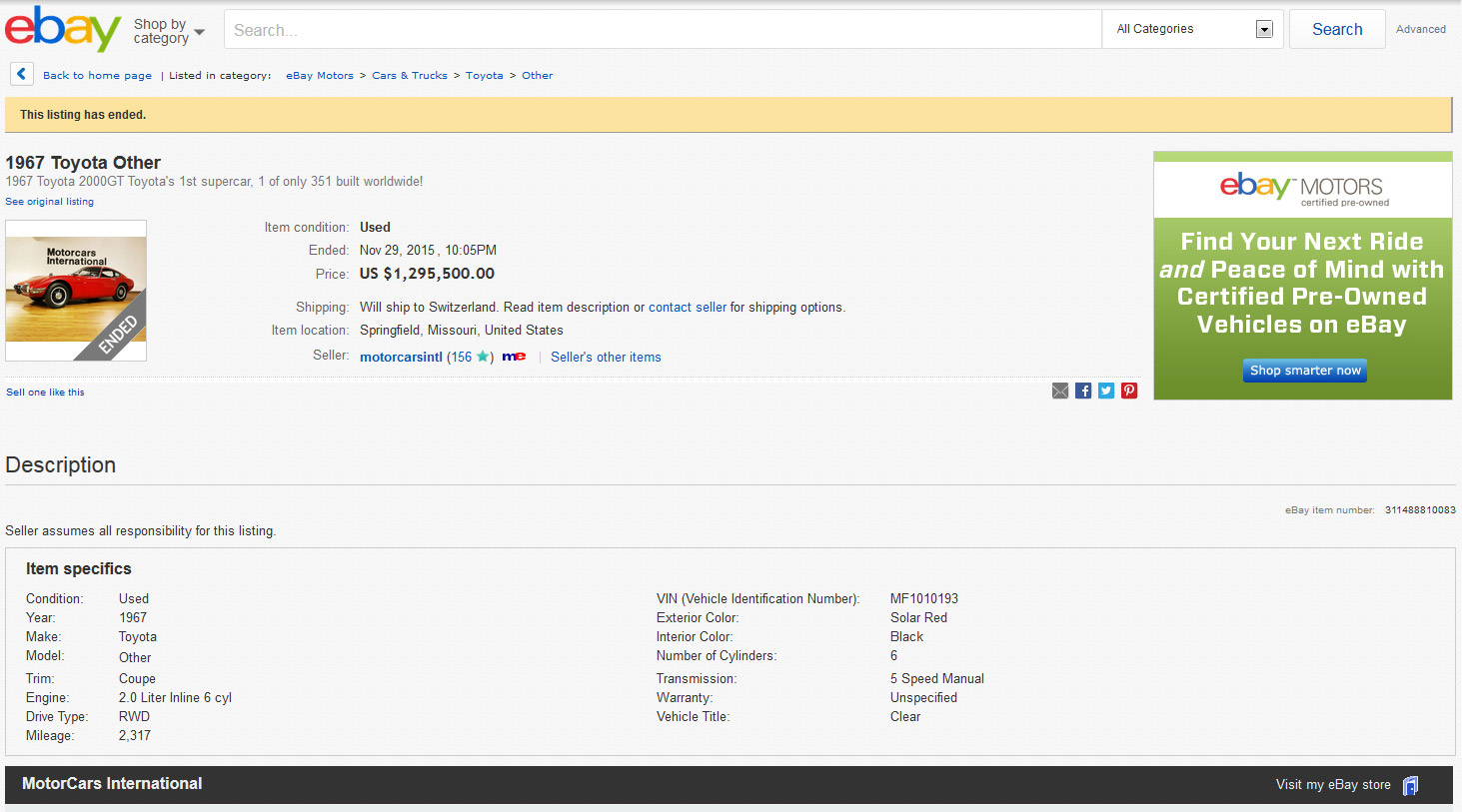Open eBay Motors certified pre-owned ad logo

pyautogui.click(x=1303, y=189)
